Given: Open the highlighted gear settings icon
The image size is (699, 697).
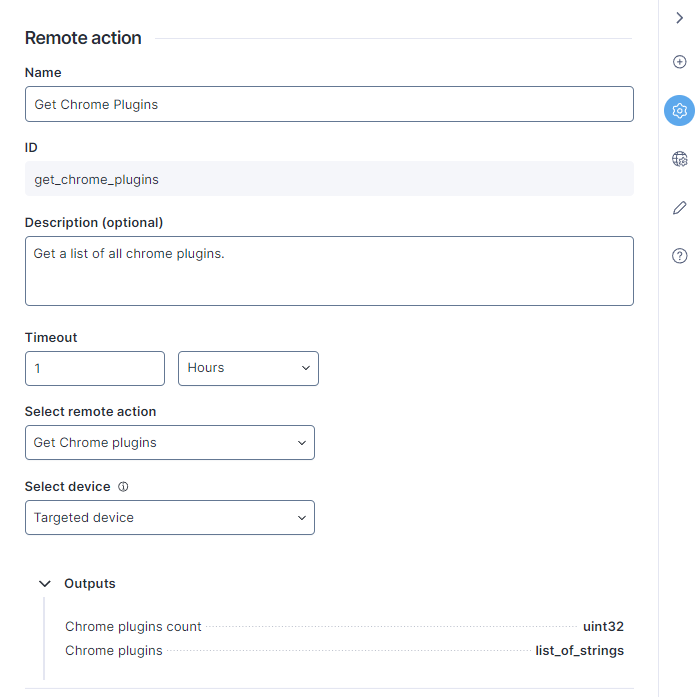Looking at the screenshot, I should point(679,111).
